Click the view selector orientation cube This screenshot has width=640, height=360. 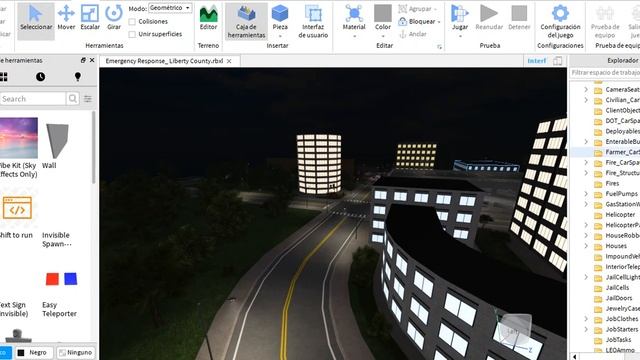click(516, 329)
